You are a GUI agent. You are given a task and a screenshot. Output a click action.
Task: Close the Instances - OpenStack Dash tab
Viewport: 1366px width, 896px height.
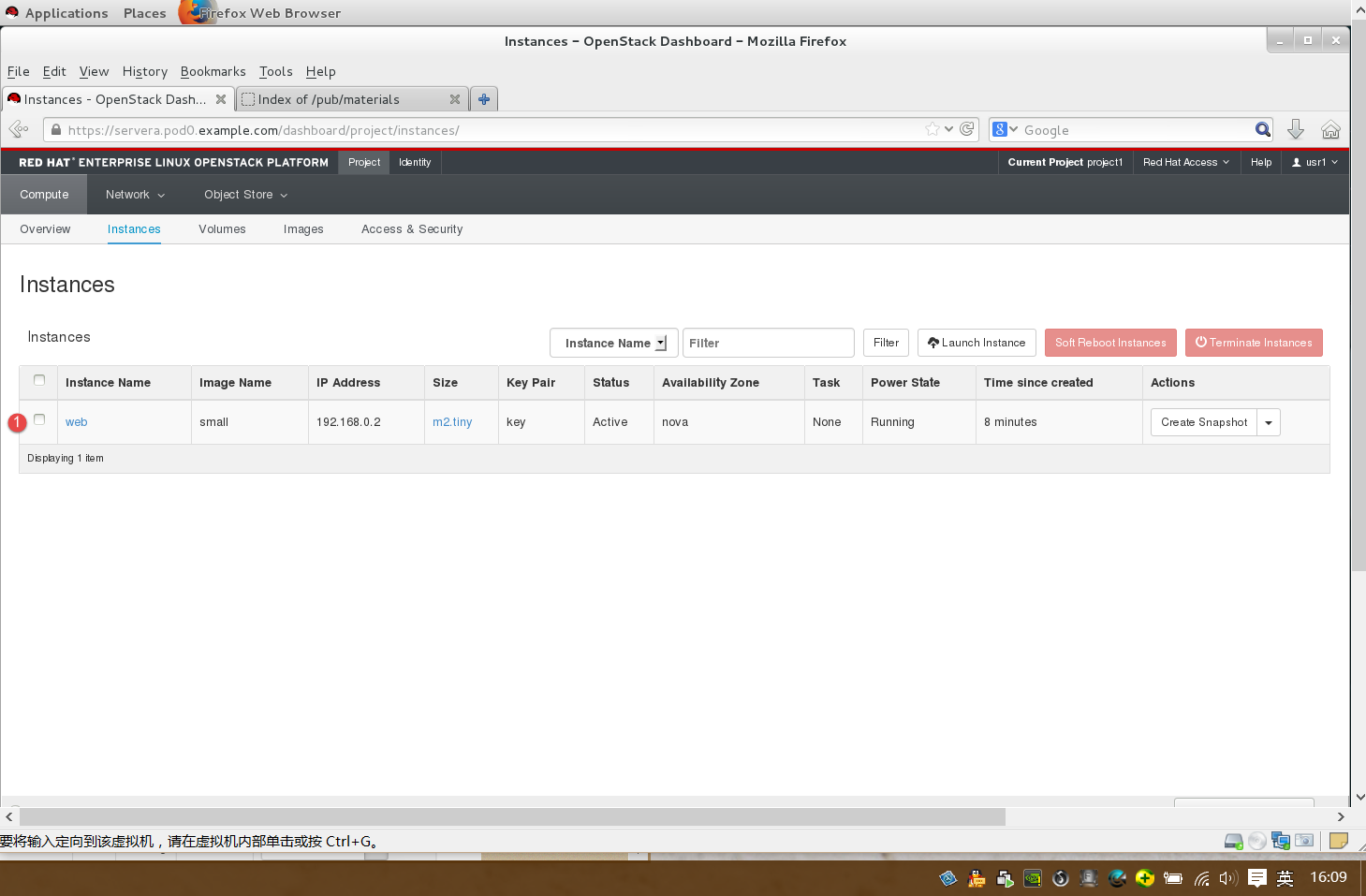coord(221,99)
